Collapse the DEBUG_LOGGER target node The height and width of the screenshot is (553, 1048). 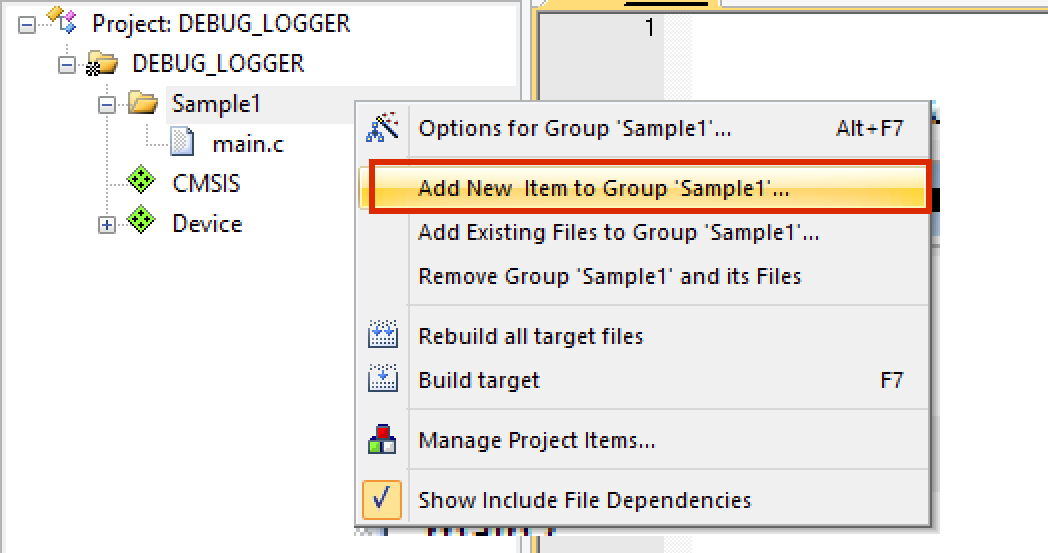click(x=67, y=64)
